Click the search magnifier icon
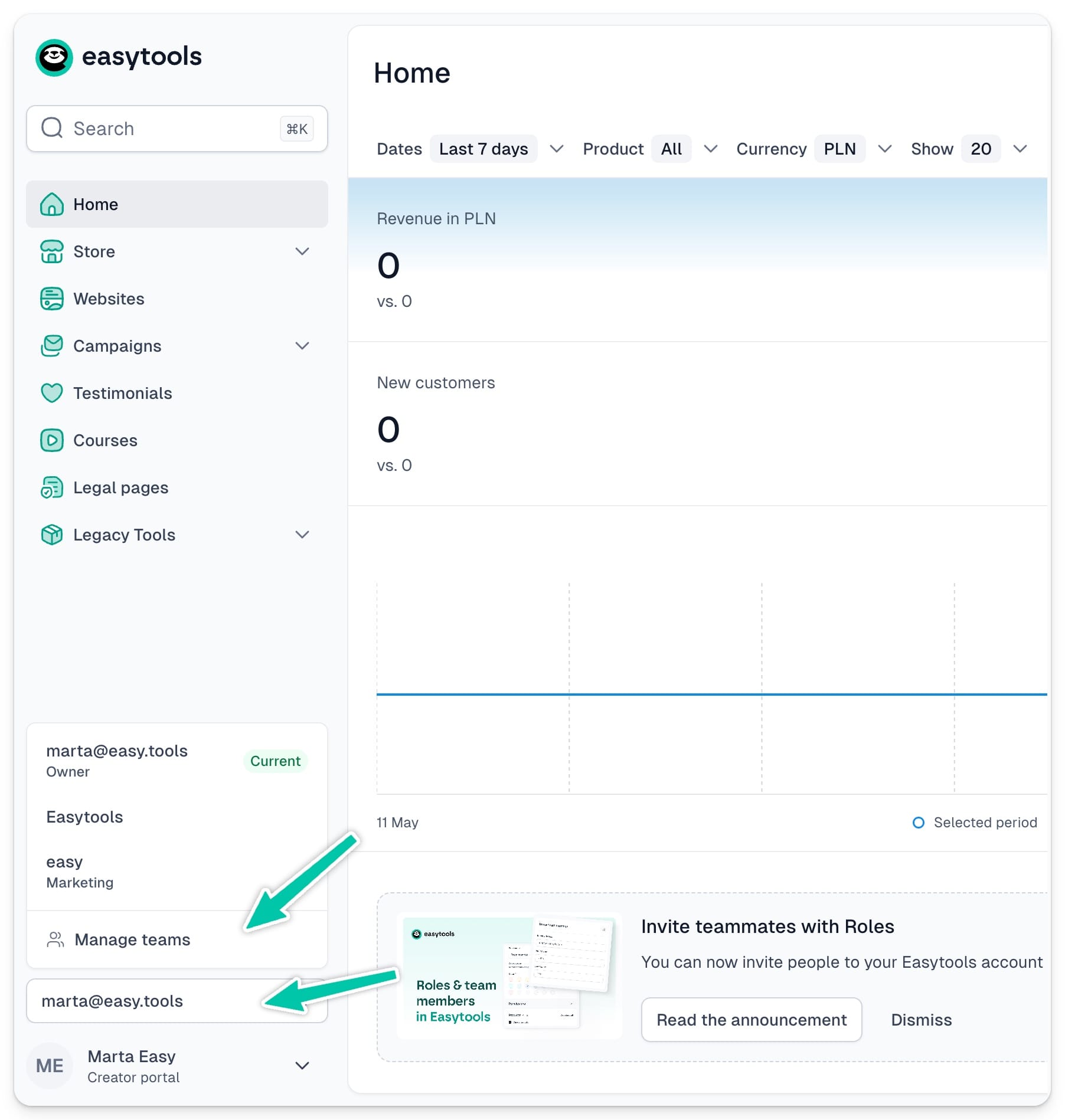 coord(52,128)
